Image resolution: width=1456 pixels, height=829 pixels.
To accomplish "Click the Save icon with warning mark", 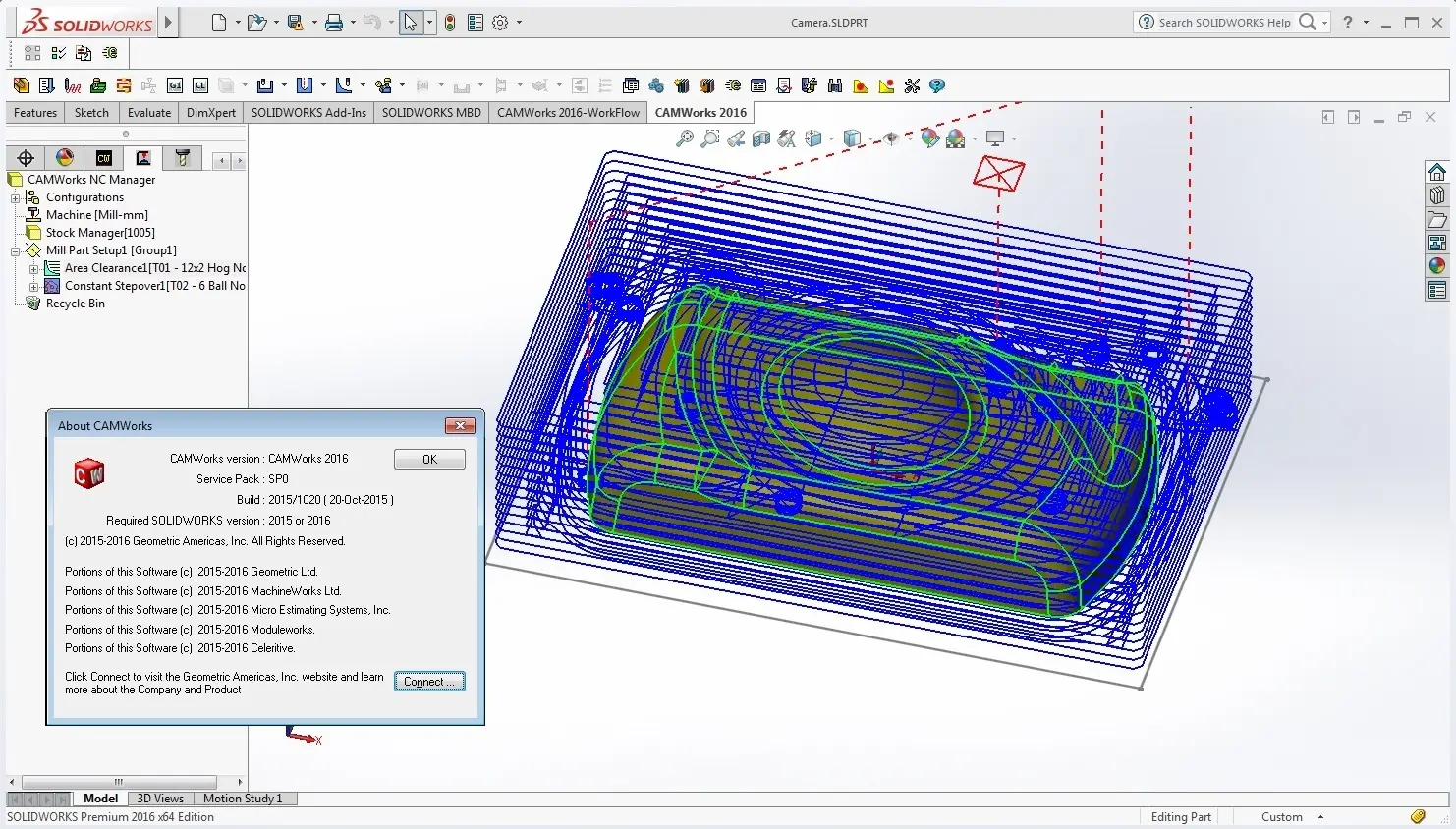I will tap(295, 23).
